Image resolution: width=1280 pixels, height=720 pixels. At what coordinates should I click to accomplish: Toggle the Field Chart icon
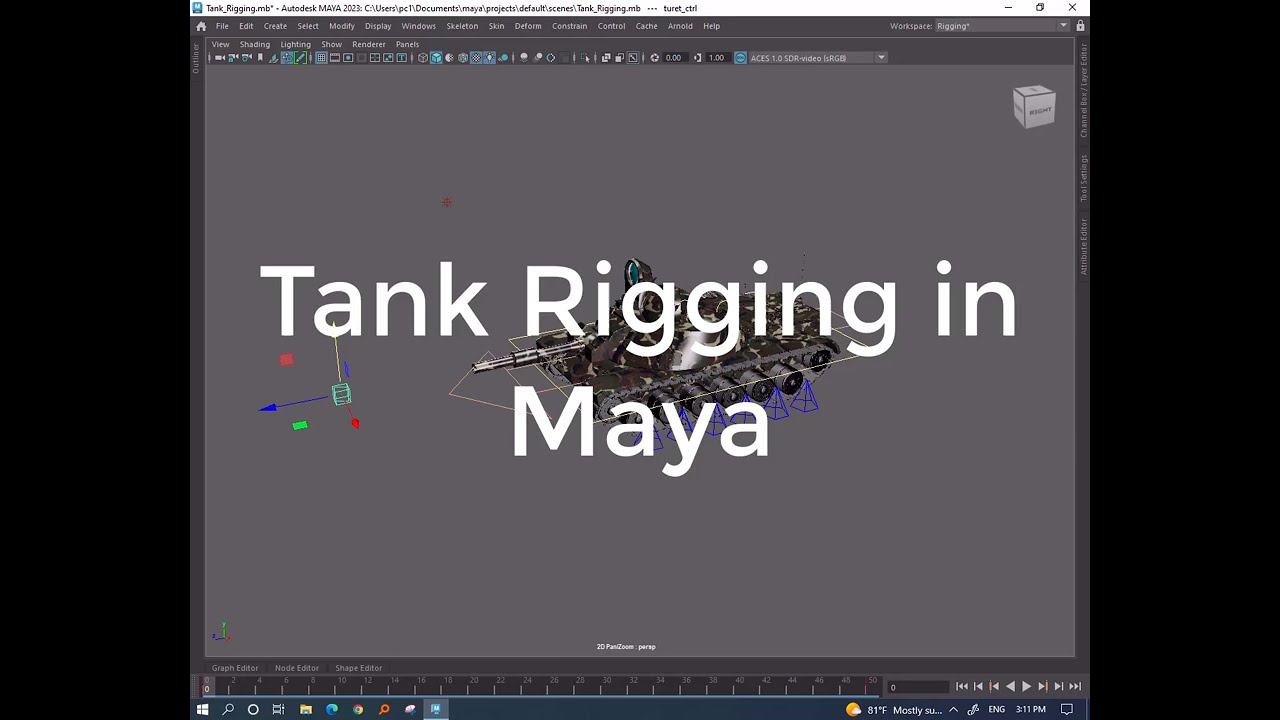tap(374, 58)
